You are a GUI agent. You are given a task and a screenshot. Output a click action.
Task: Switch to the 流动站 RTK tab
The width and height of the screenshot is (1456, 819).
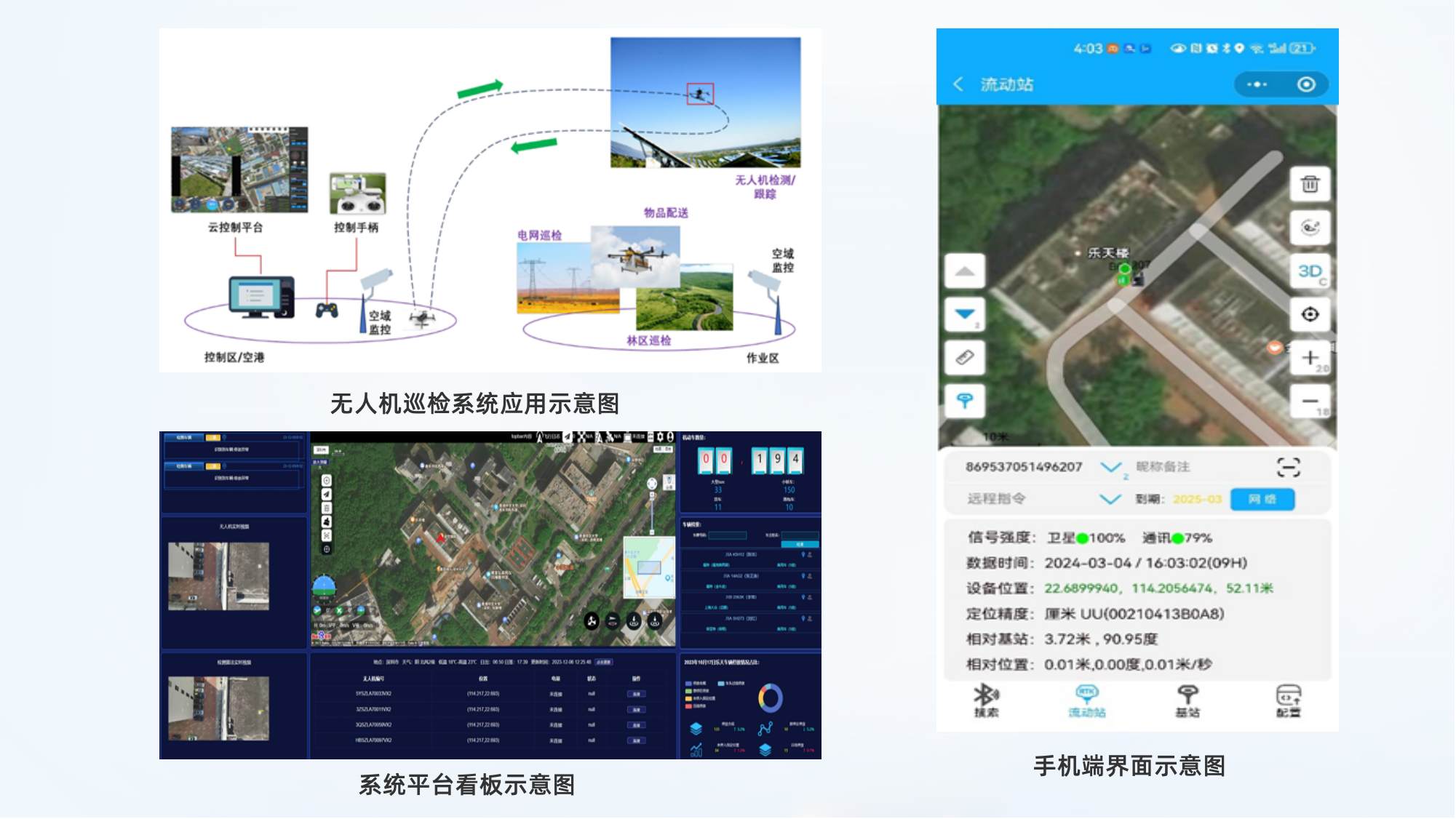[1086, 701]
